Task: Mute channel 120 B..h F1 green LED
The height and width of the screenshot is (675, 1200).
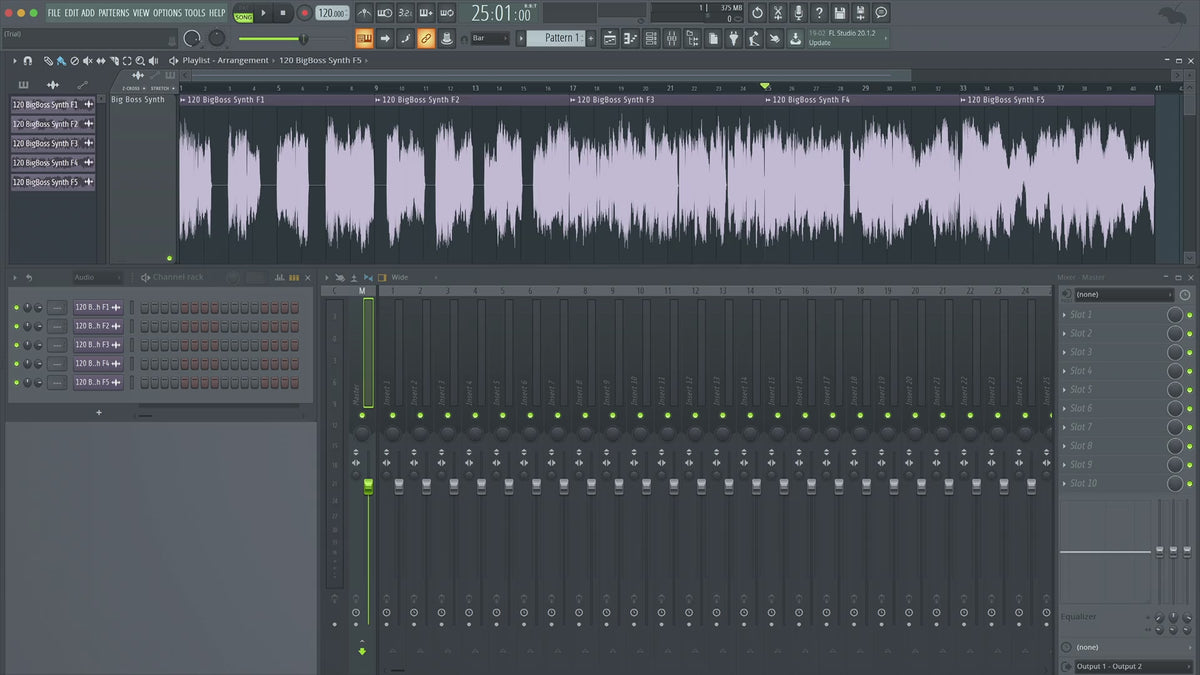Action: click(x=16, y=307)
